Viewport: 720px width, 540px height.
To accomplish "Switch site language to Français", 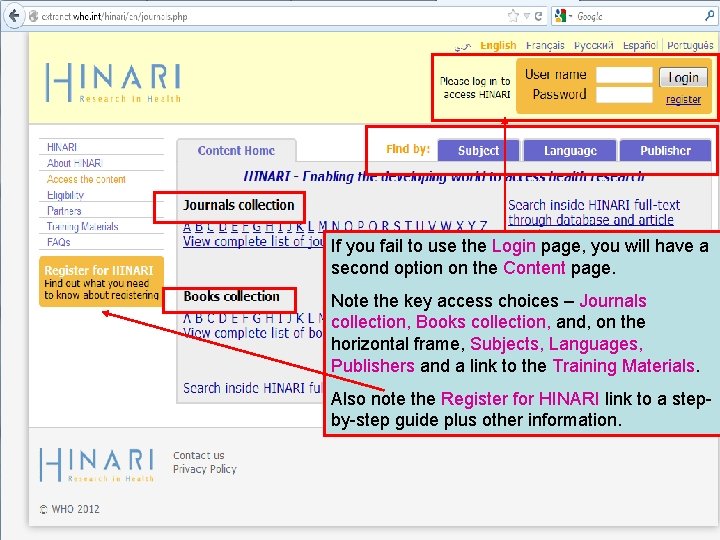I will (x=545, y=45).
